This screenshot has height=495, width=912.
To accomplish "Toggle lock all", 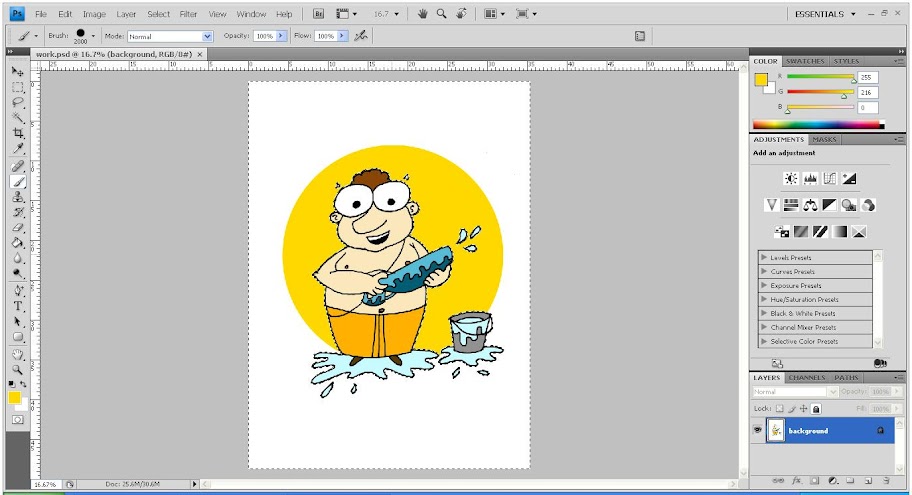I will click(x=816, y=409).
